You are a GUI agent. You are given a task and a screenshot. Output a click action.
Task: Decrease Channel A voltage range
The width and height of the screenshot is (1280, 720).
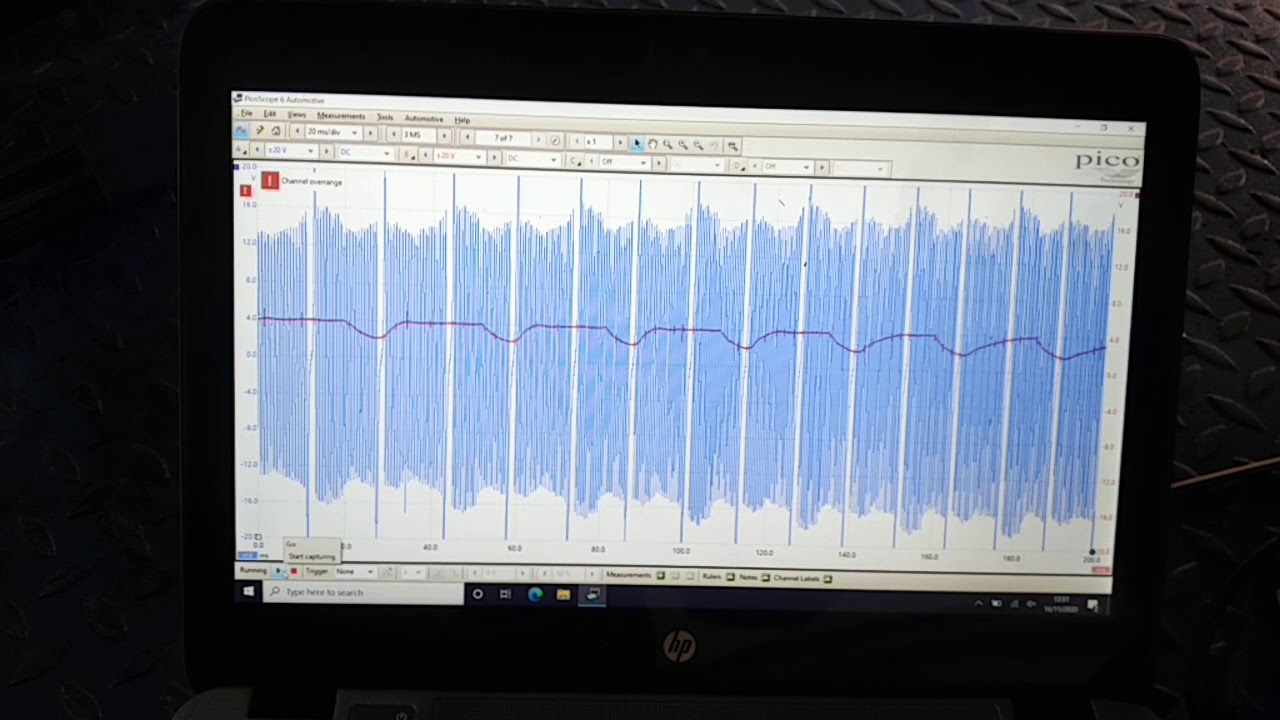(x=257, y=149)
